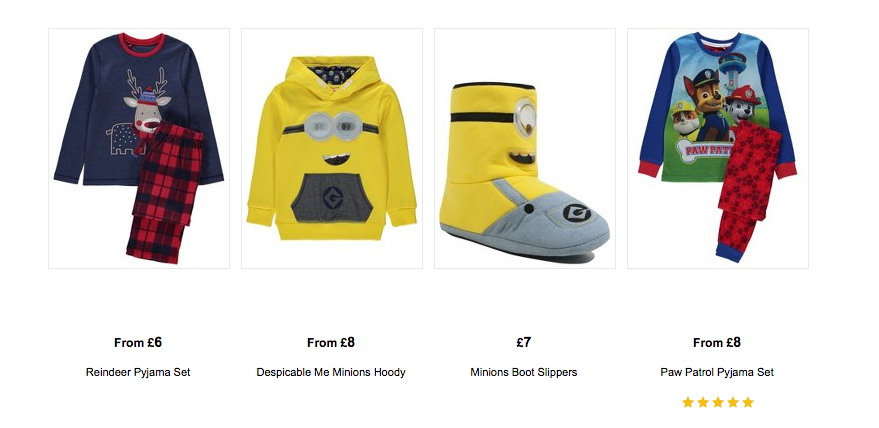Click the From £8 price above Paw Patrol

pos(717,342)
